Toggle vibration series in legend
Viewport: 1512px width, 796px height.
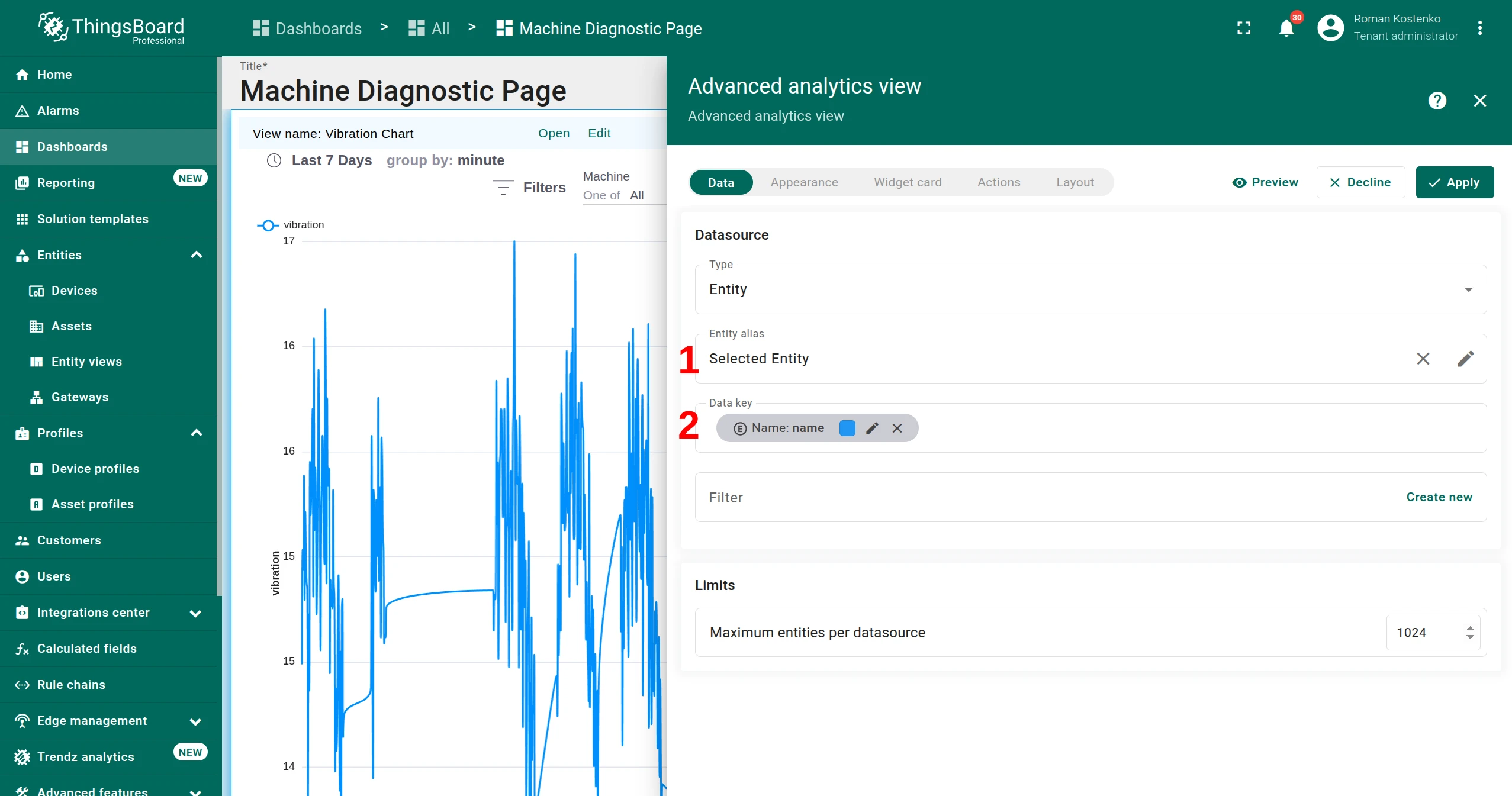tap(291, 225)
